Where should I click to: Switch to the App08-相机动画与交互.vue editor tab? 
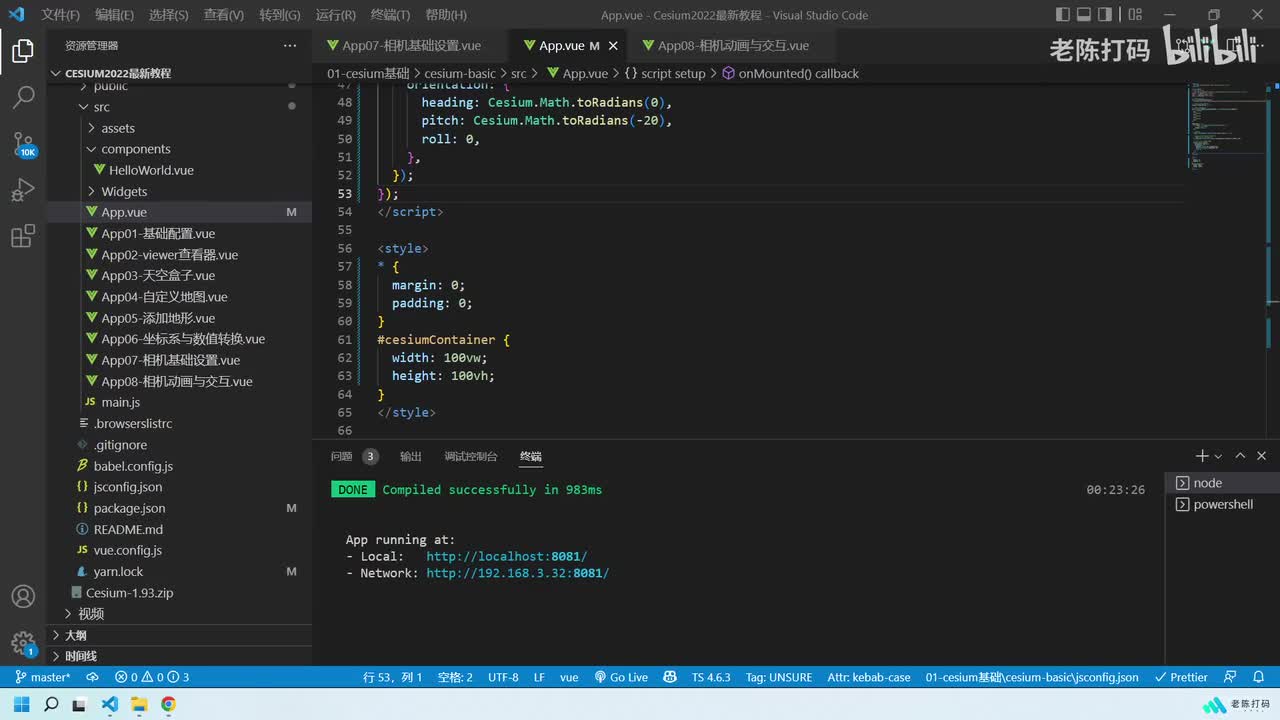[x=733, y=46]
